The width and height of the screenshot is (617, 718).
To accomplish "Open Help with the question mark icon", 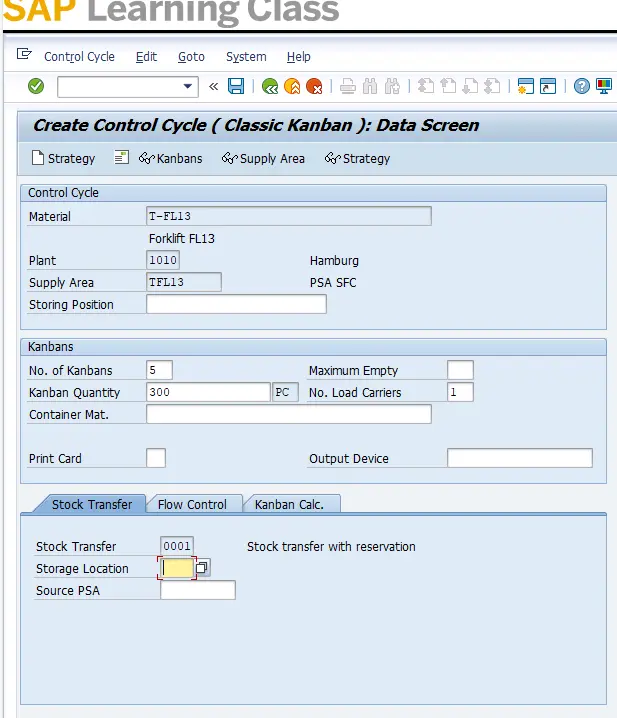I will click(x=582, y=86).
